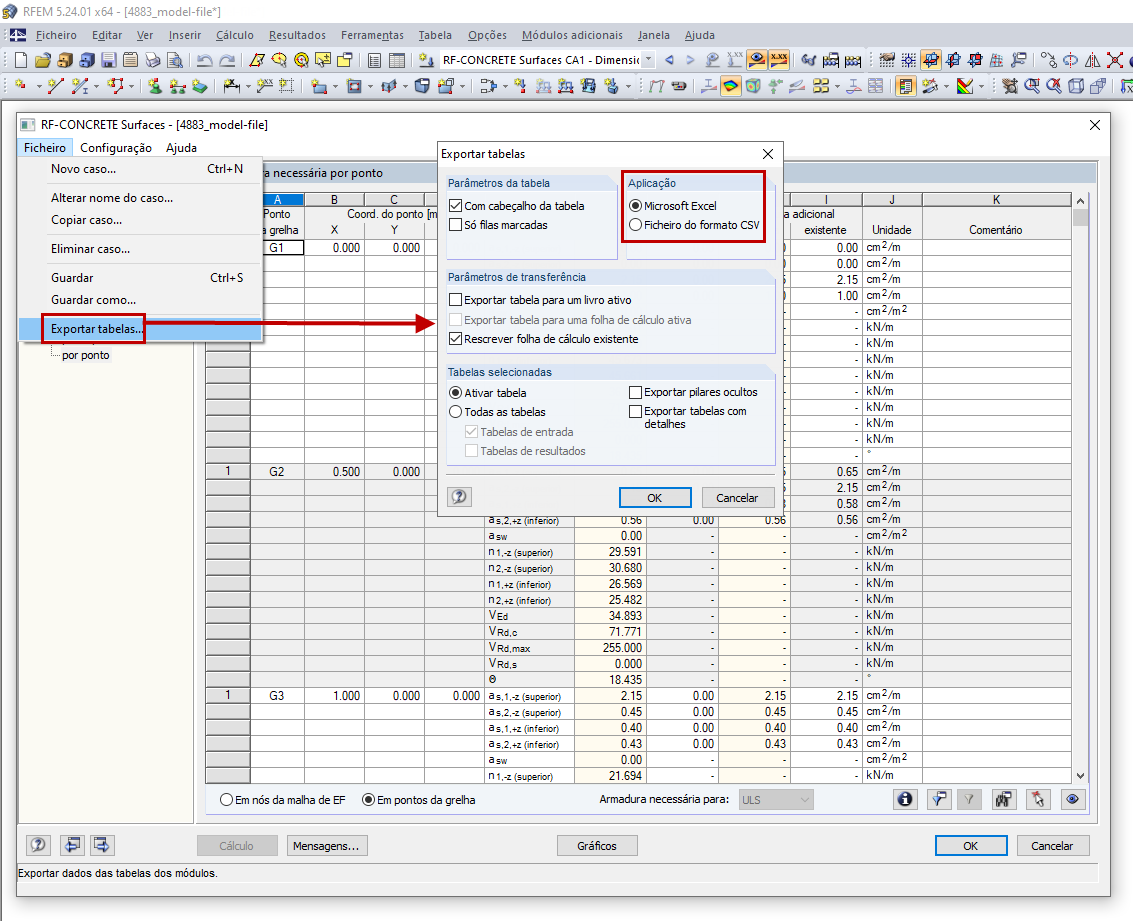
Task: Click the Open folder icon in main toolbar
Action: coord(43,60)
